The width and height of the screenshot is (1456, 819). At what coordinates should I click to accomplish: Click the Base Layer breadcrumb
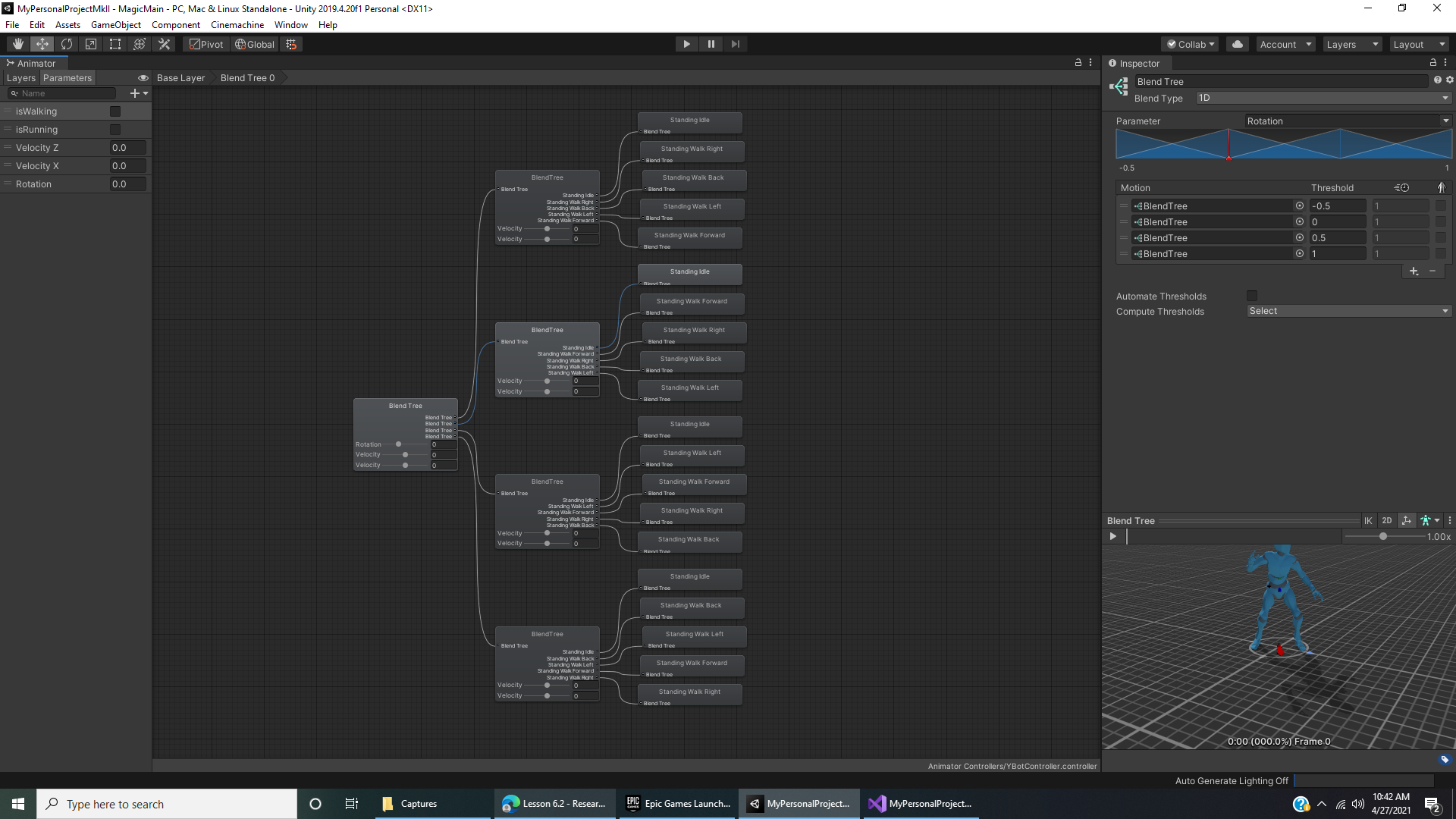tap(180, 77)
